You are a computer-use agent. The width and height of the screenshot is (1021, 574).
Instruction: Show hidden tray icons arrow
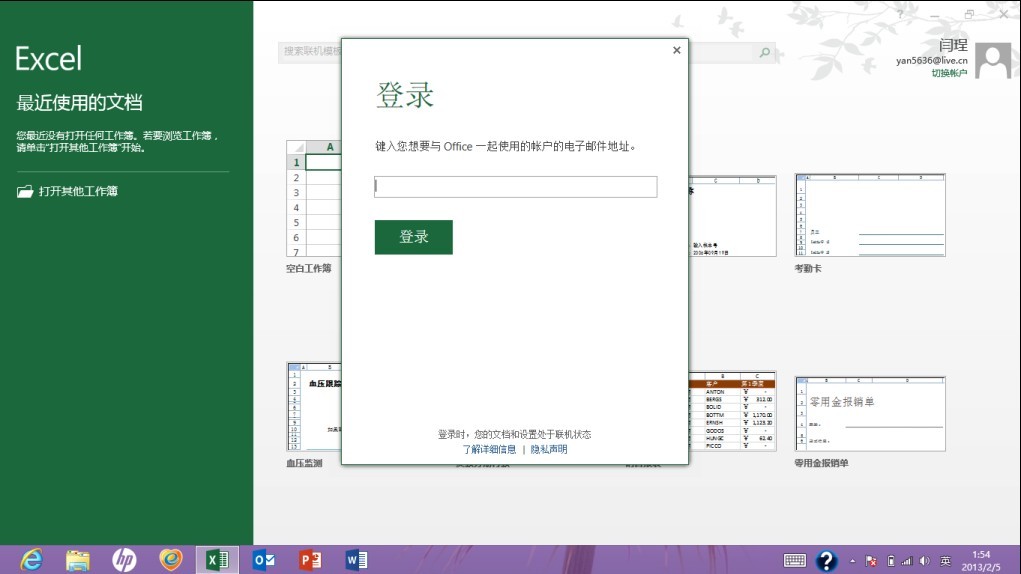click(x=852, y=561)
